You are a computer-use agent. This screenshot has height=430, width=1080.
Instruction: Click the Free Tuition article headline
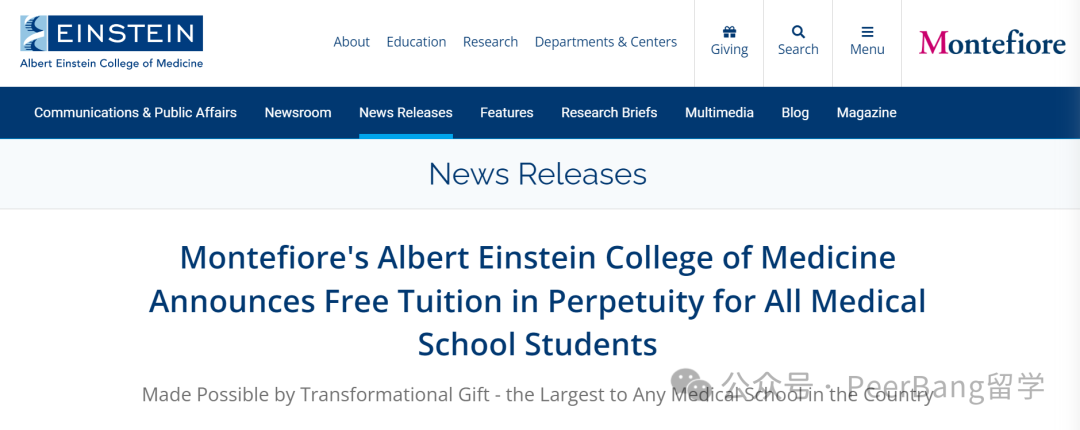click(538, 301)
